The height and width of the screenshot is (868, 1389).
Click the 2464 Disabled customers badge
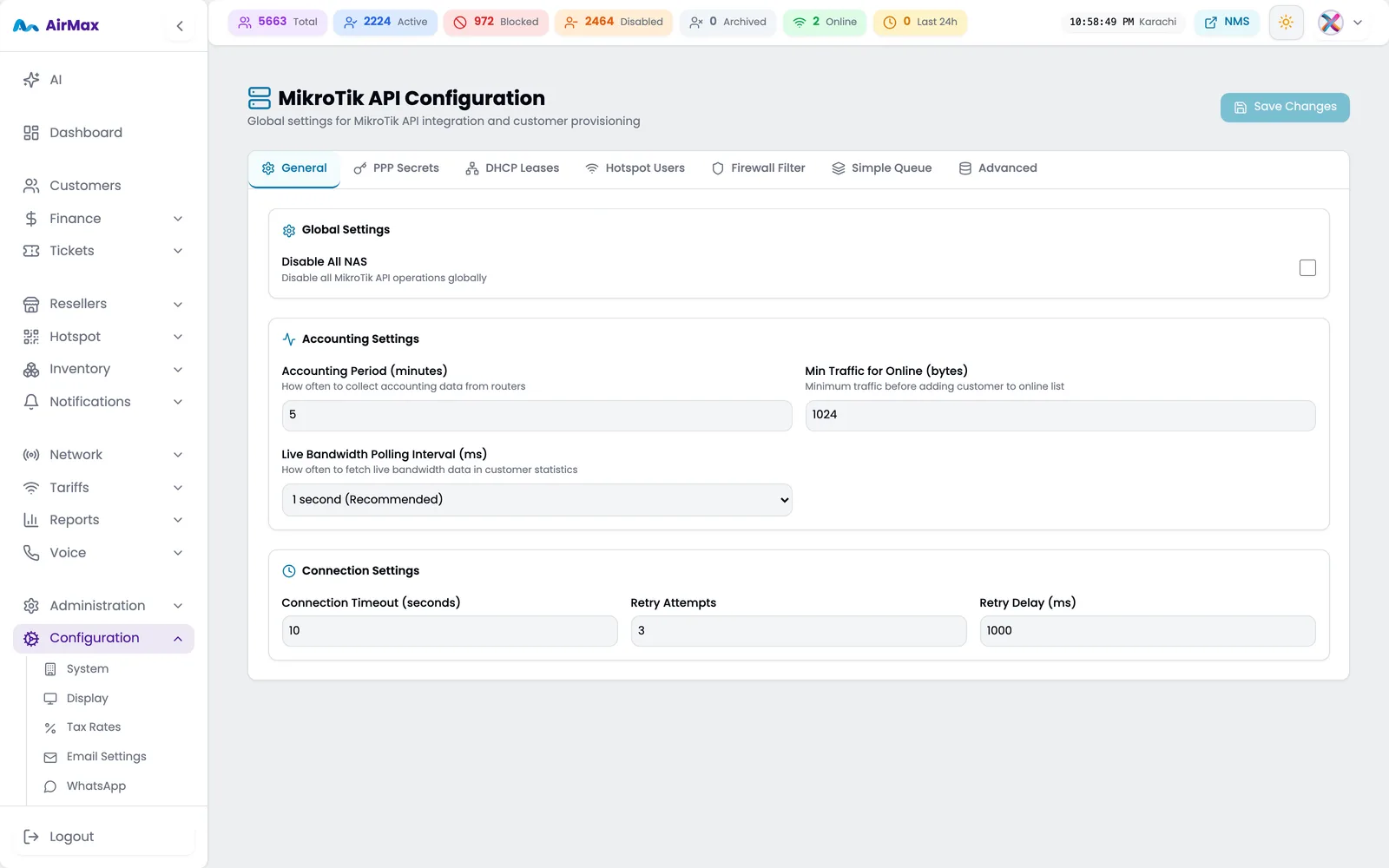(614, 22)
